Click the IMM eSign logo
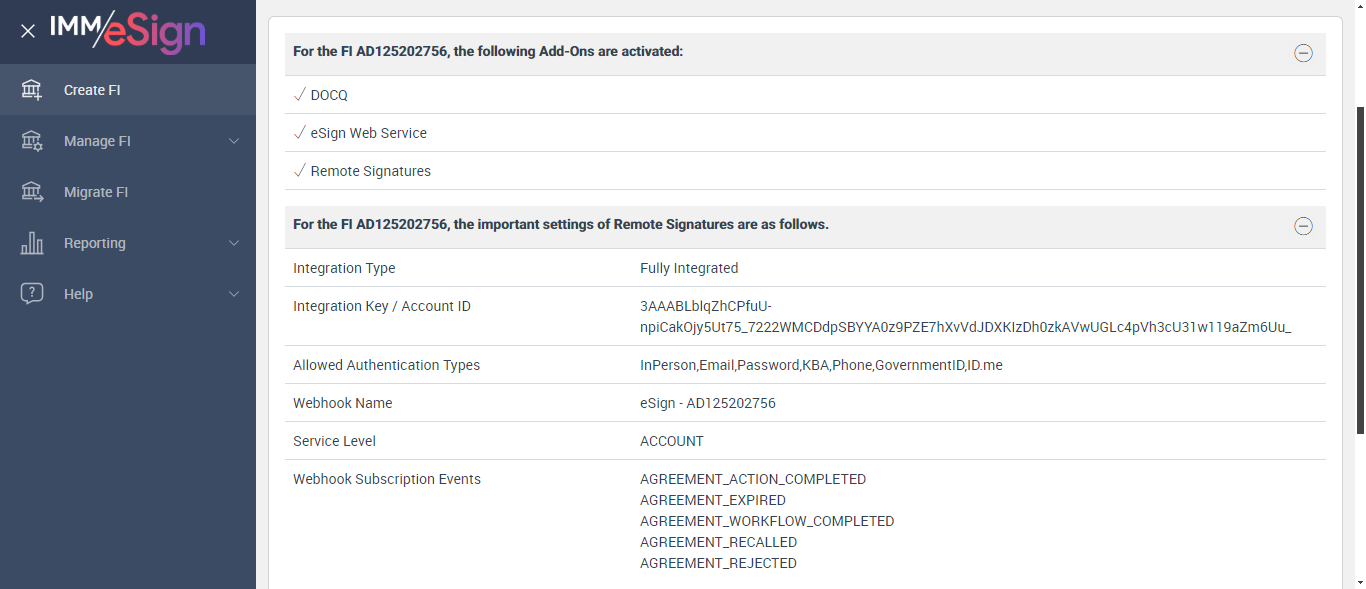The width and height of the screenshot is (1366, 589). pyautogui.click(x=128, y=31)
